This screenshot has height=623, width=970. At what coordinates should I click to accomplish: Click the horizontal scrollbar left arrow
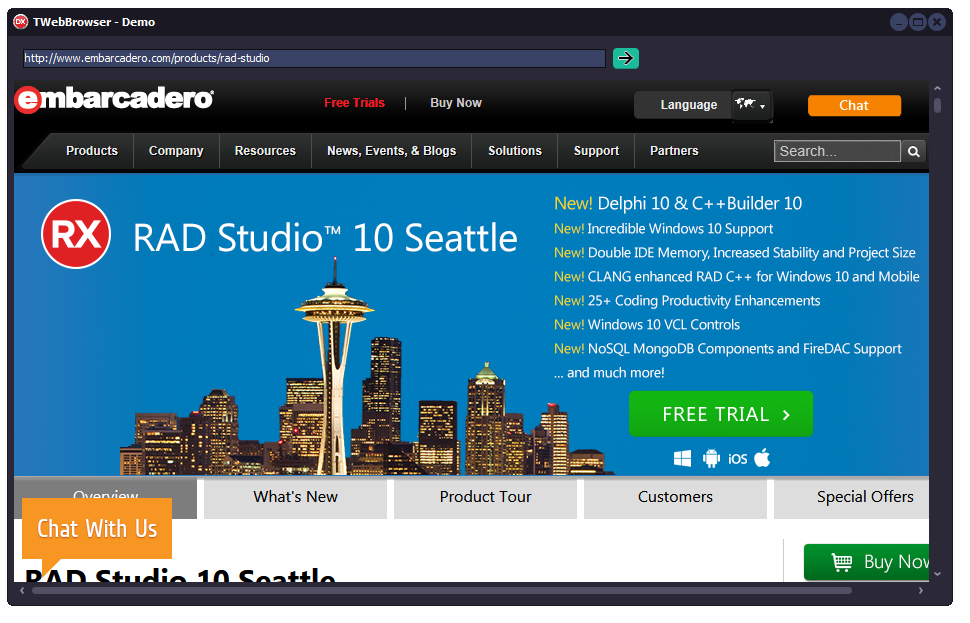click(22, 591)
